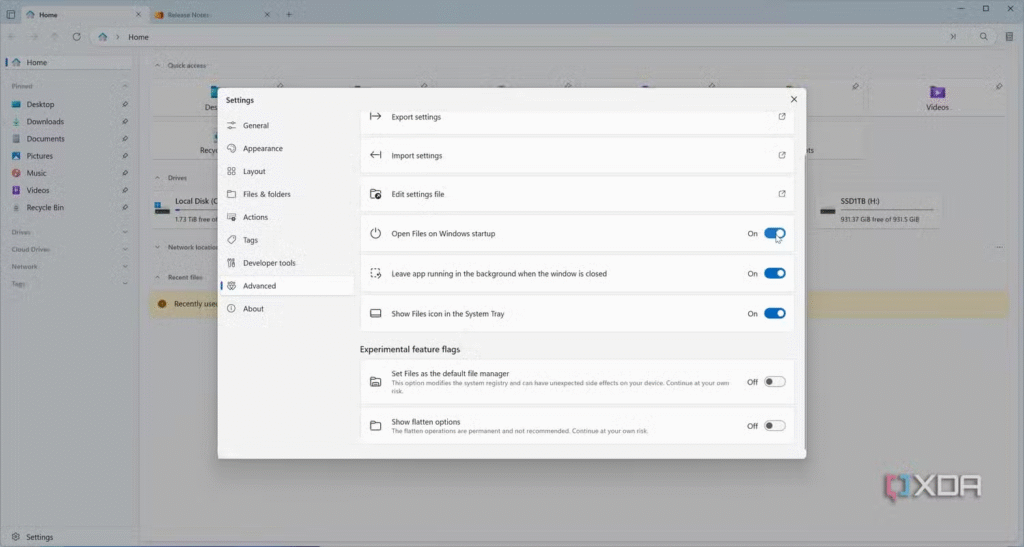Screen dimensions: 1024x547
Task: Toggle Show Files icon in System Tray
Action: [775, 313]
